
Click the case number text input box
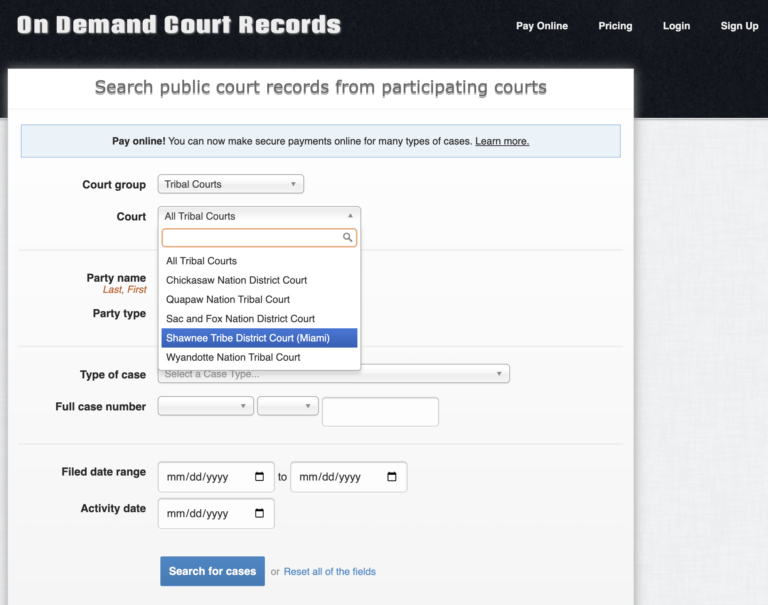(380, 412)
